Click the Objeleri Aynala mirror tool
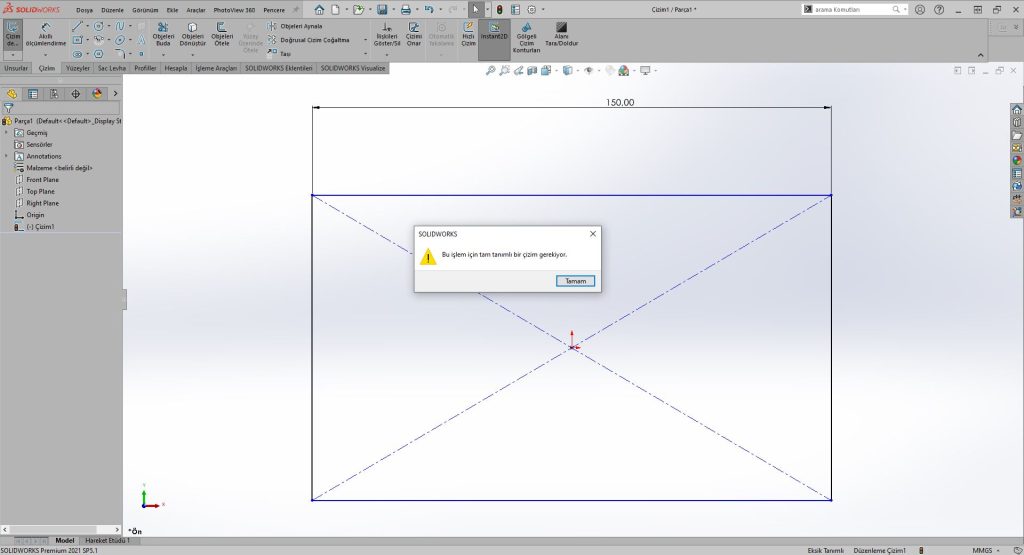 (300, 26)
